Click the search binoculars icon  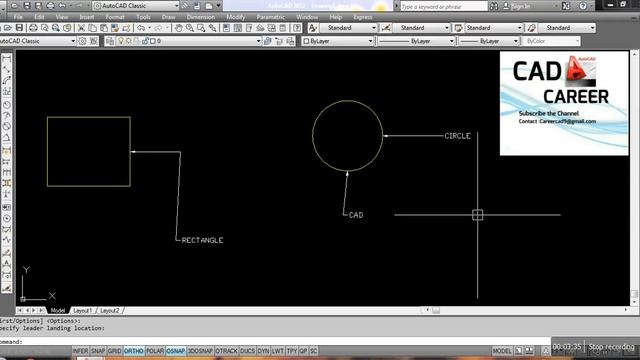point(494,6)
